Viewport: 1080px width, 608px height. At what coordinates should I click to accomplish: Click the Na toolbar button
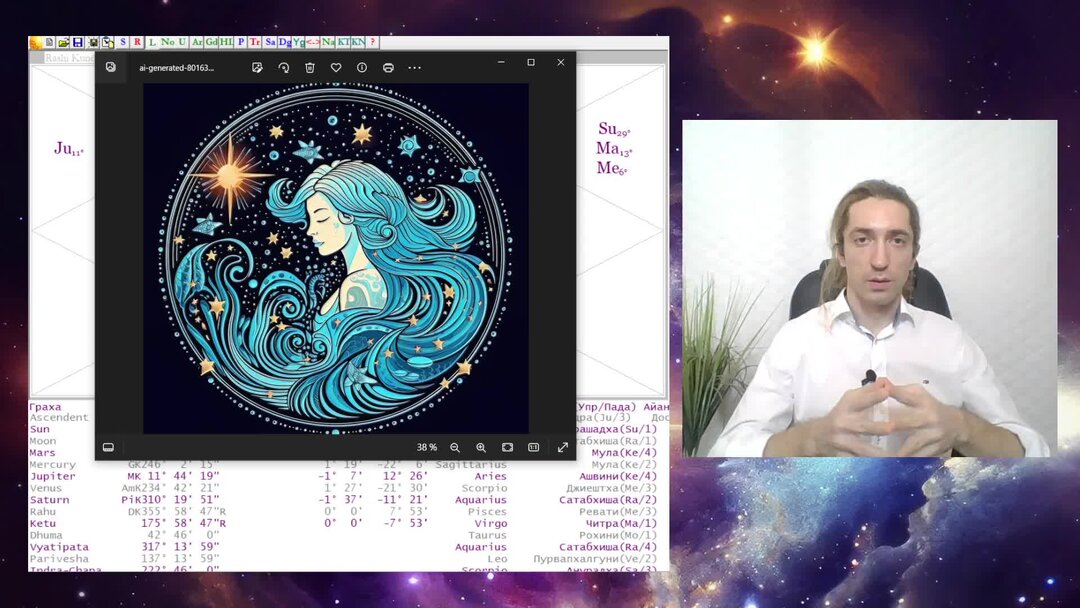[328, 42]
